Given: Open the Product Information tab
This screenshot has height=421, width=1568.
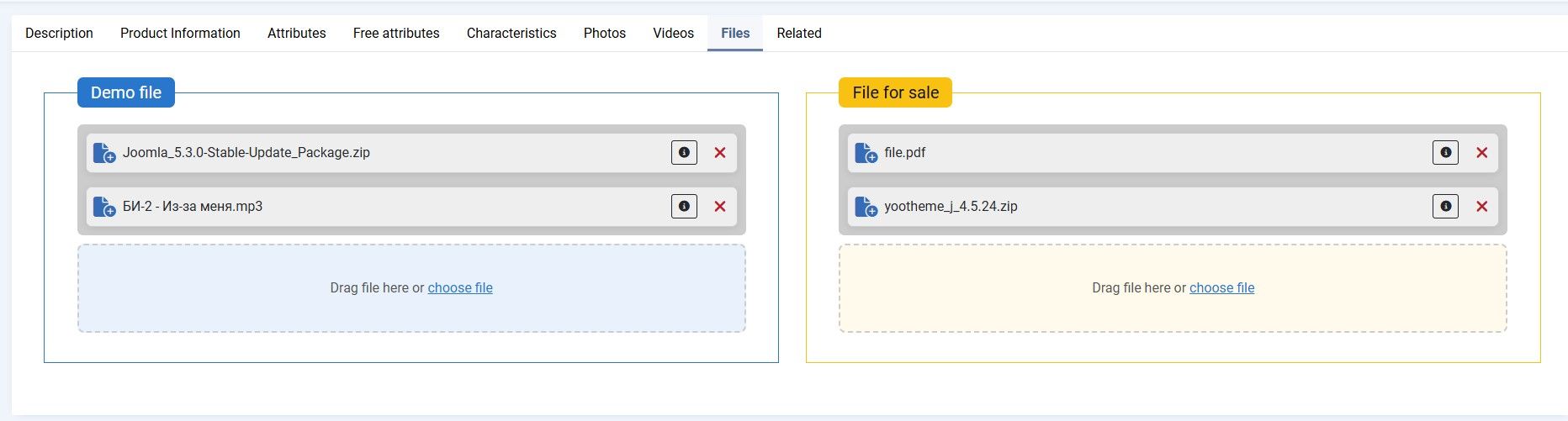Looking at the screenshot, I should 180,34.
